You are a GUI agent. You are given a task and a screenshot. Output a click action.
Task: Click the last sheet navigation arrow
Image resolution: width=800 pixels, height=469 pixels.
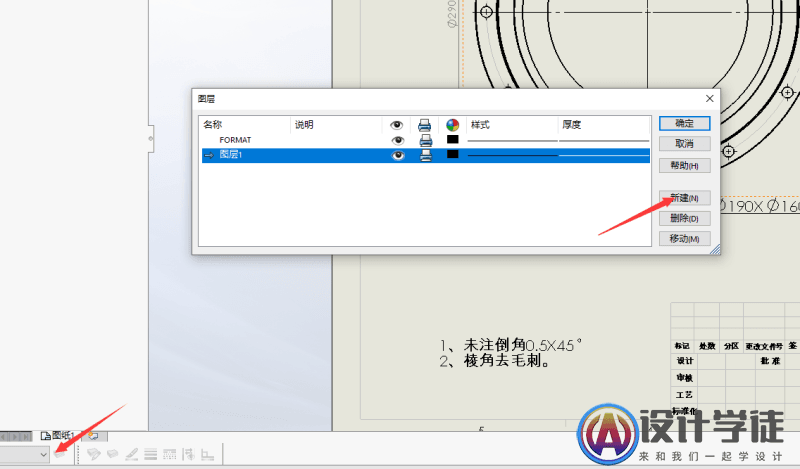point(27,437)
